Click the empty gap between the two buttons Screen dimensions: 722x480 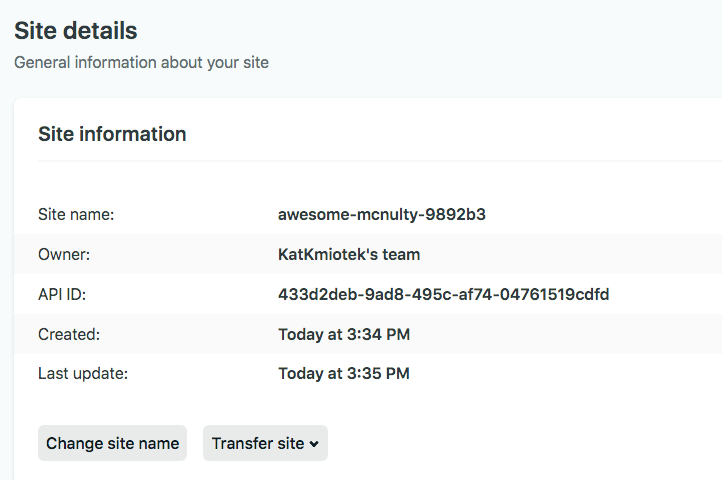[x=195, y=443]
